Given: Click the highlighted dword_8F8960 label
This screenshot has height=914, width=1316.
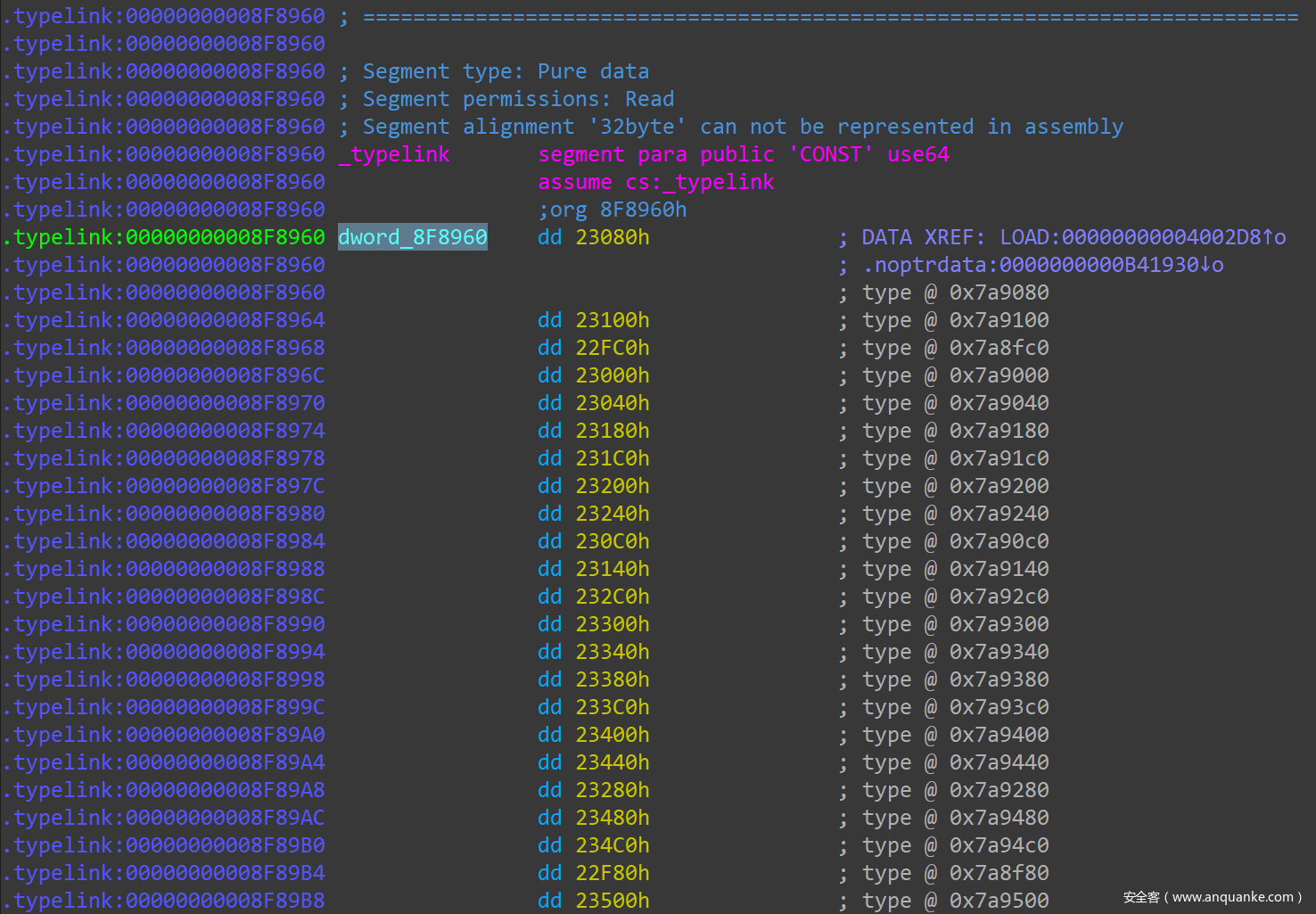Looking at the screenshot, I should (412, 237).
